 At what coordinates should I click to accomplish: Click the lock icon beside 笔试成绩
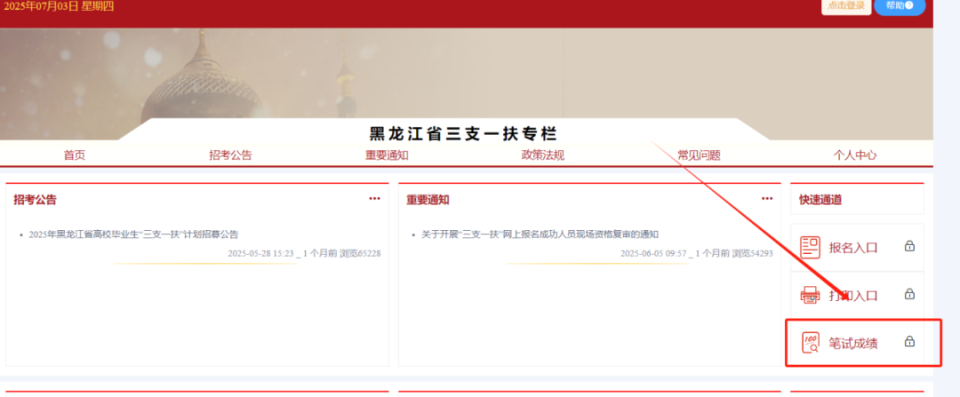click(x=910, y=342)
